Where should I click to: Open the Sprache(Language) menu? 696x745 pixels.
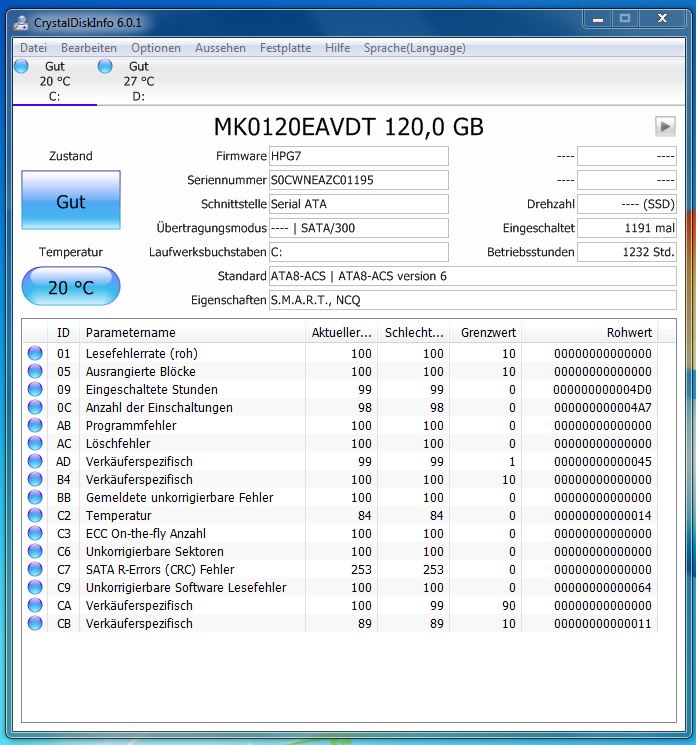tap(415, 48)
